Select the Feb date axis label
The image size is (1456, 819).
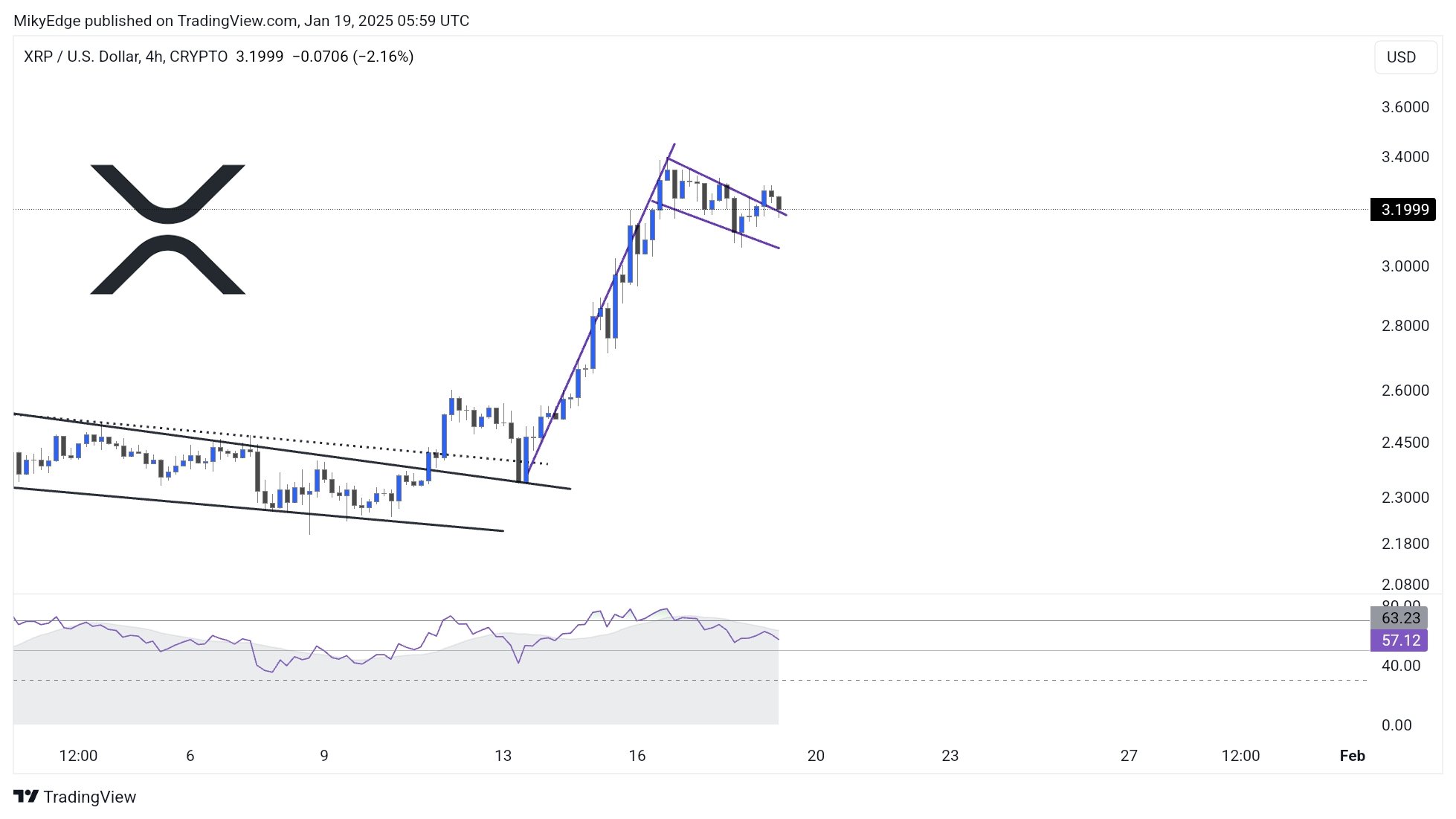1352,756
